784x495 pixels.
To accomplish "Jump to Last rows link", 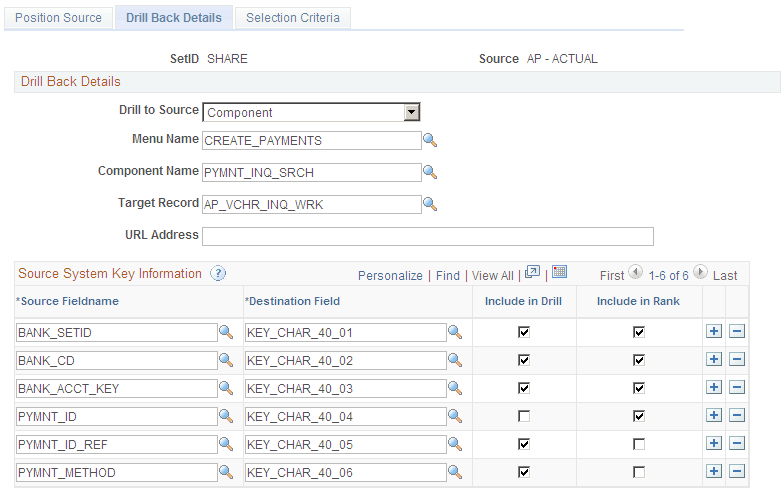I will [725, 276].
